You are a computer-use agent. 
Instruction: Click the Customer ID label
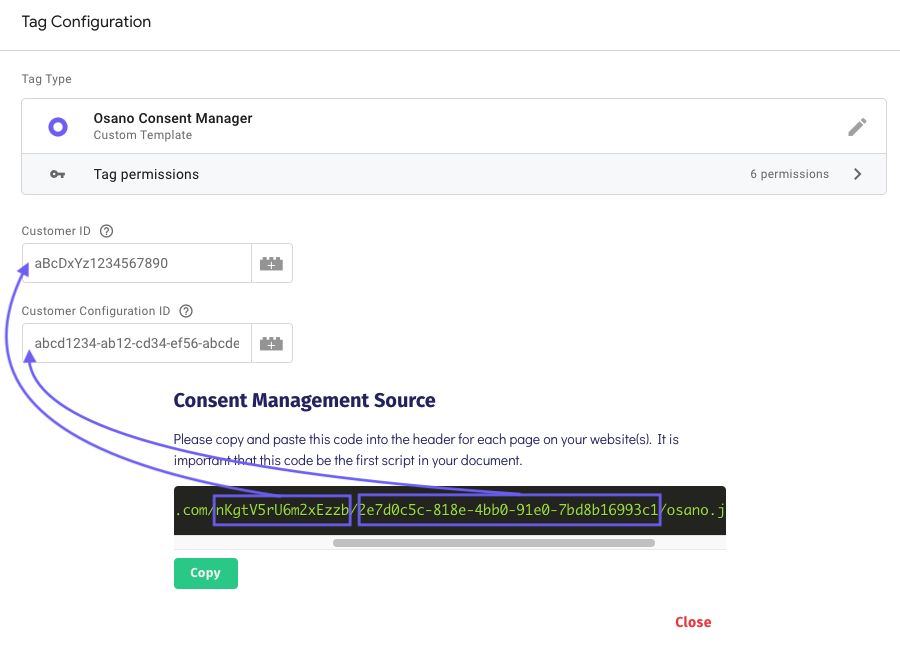(56, 231)
